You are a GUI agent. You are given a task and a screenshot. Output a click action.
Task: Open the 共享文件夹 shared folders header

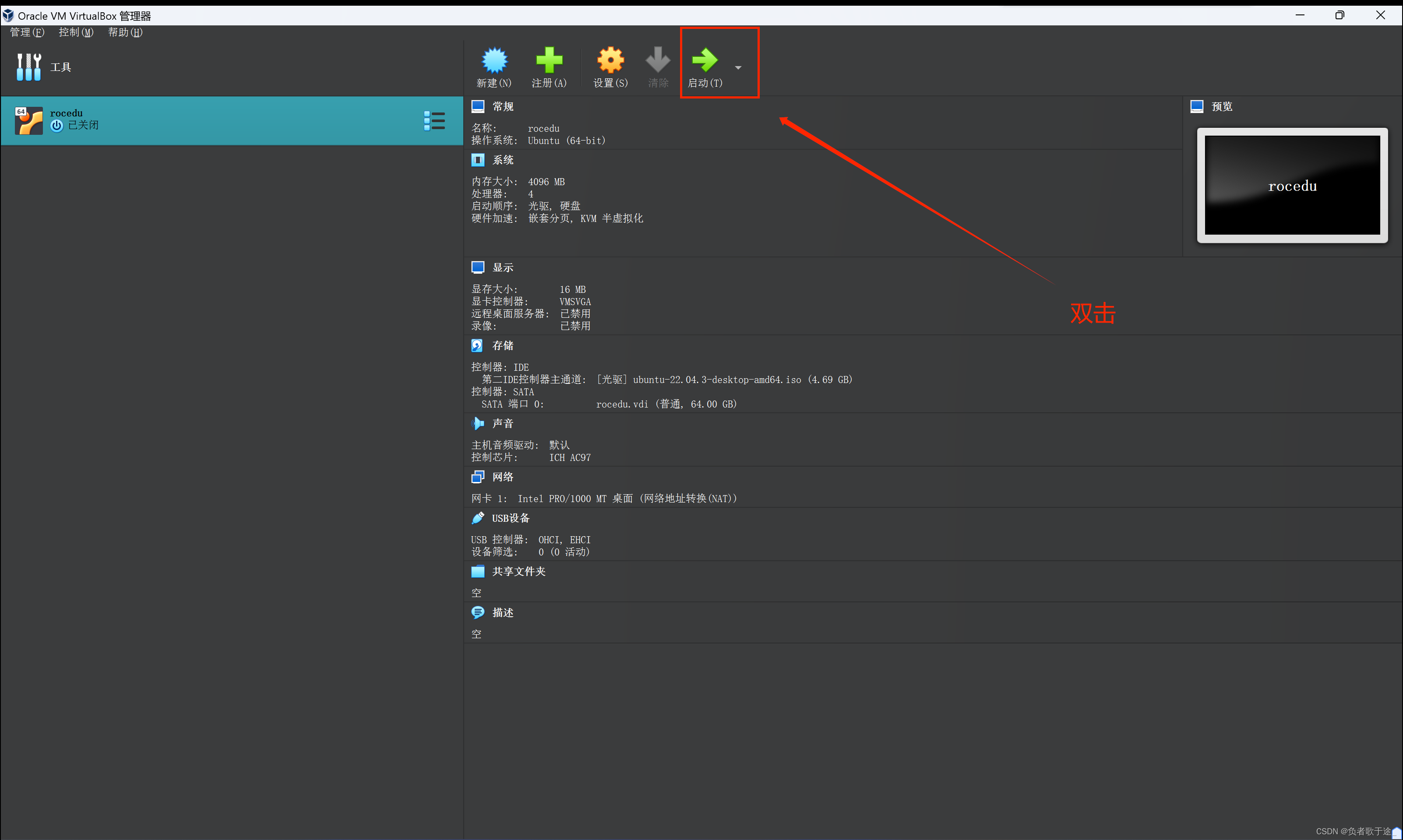[x=518, y=572]
